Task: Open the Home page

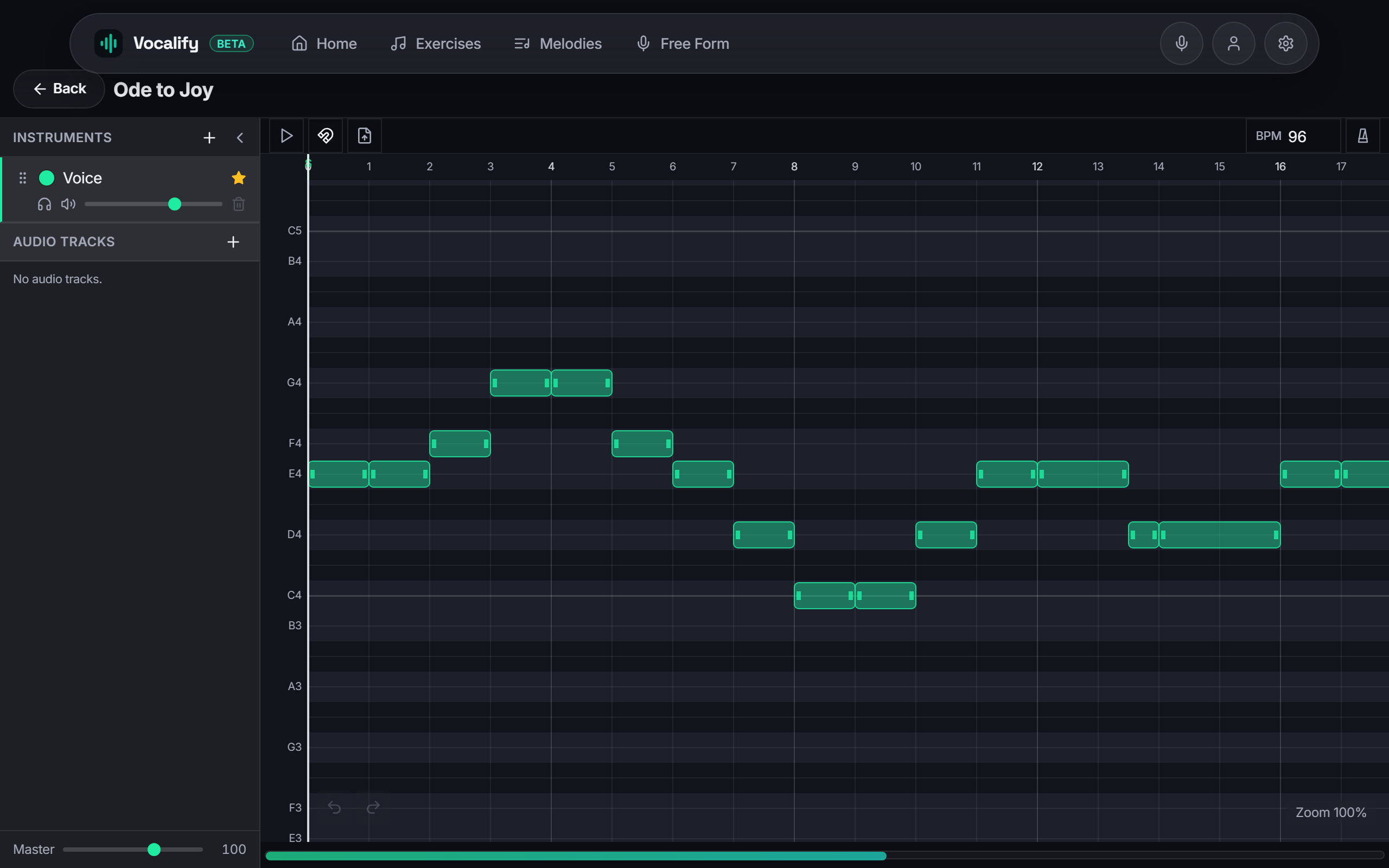Action: point(324,43)
